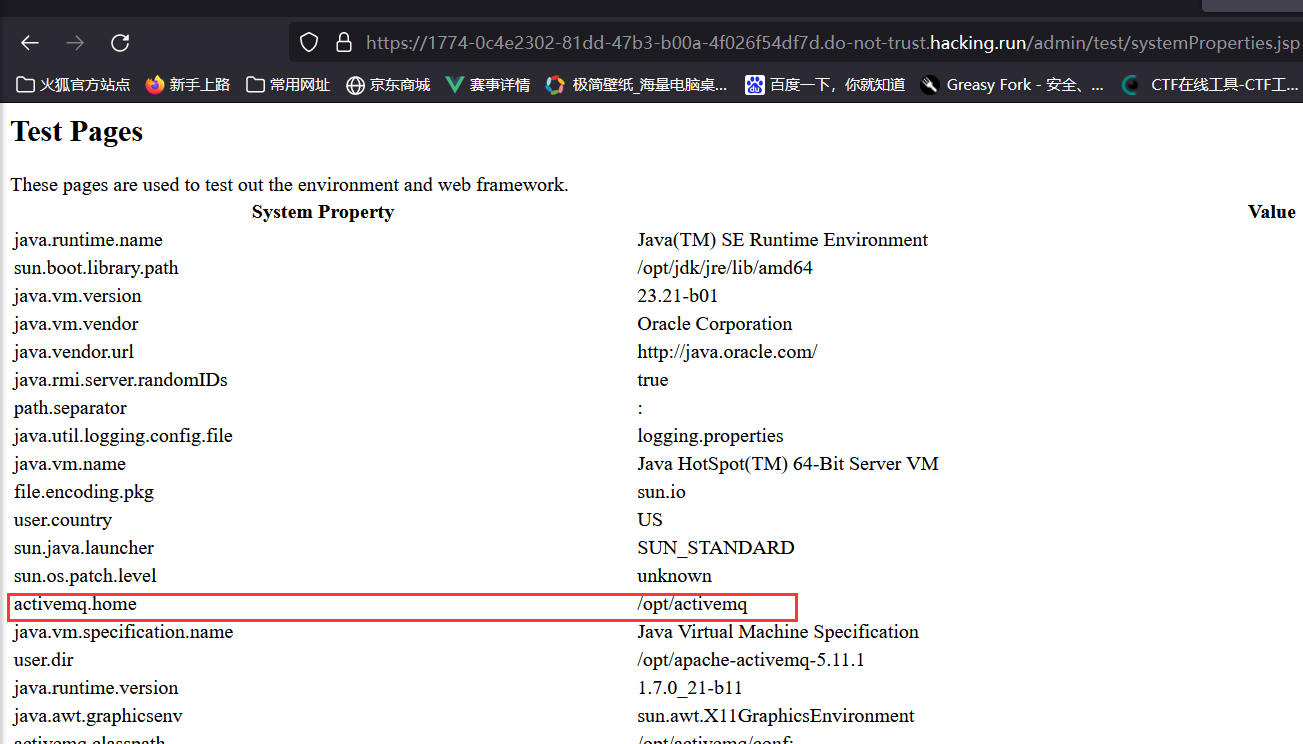Click the Test Pages heading
Image resolution: width=1303 pixels, height=744 pixels.
[x=77, y=132]
